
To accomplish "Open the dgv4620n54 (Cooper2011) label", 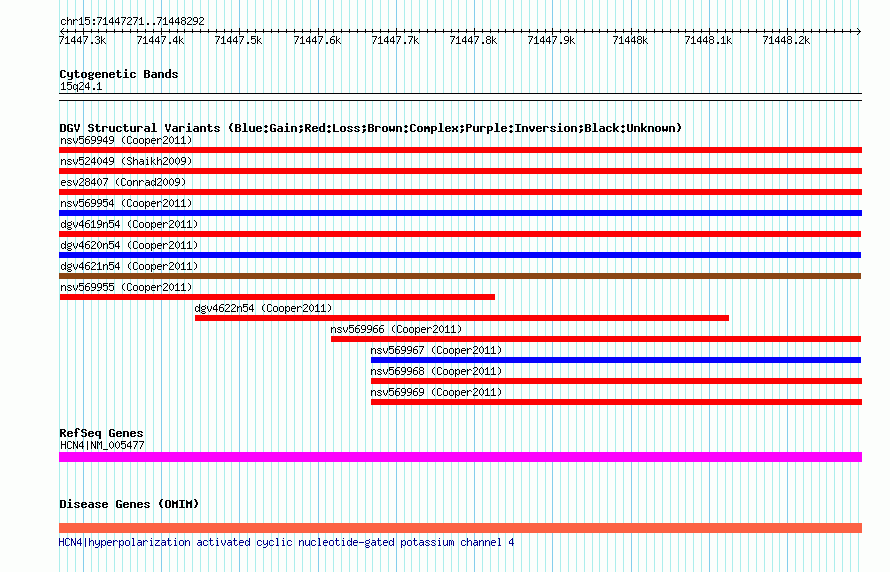I will [129, 245].
